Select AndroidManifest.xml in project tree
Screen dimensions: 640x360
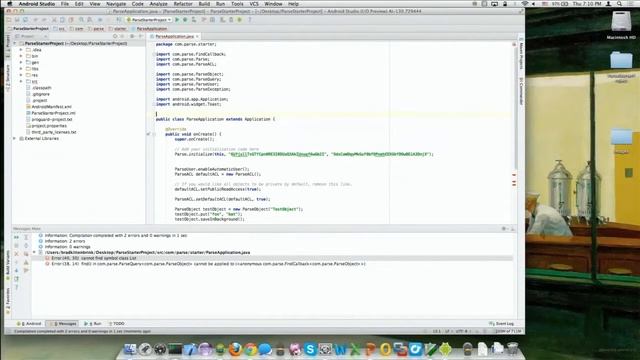pos(51,107)
